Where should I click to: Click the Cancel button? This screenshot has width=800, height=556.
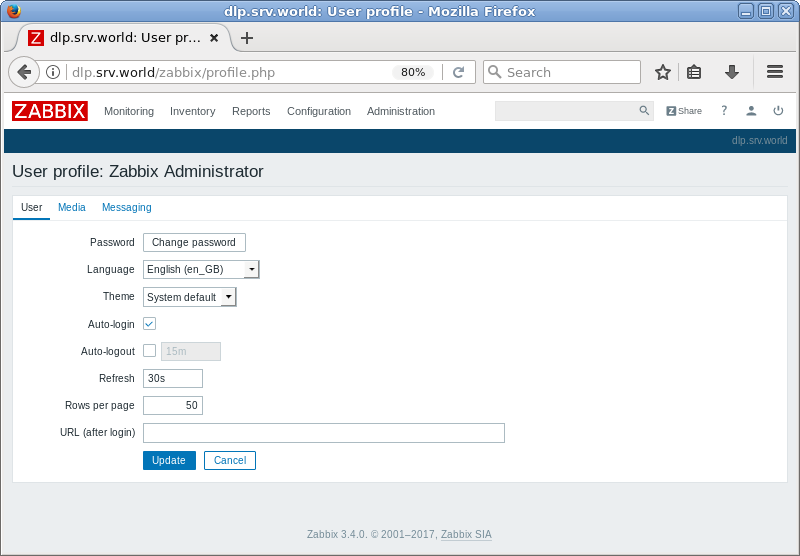230,460
